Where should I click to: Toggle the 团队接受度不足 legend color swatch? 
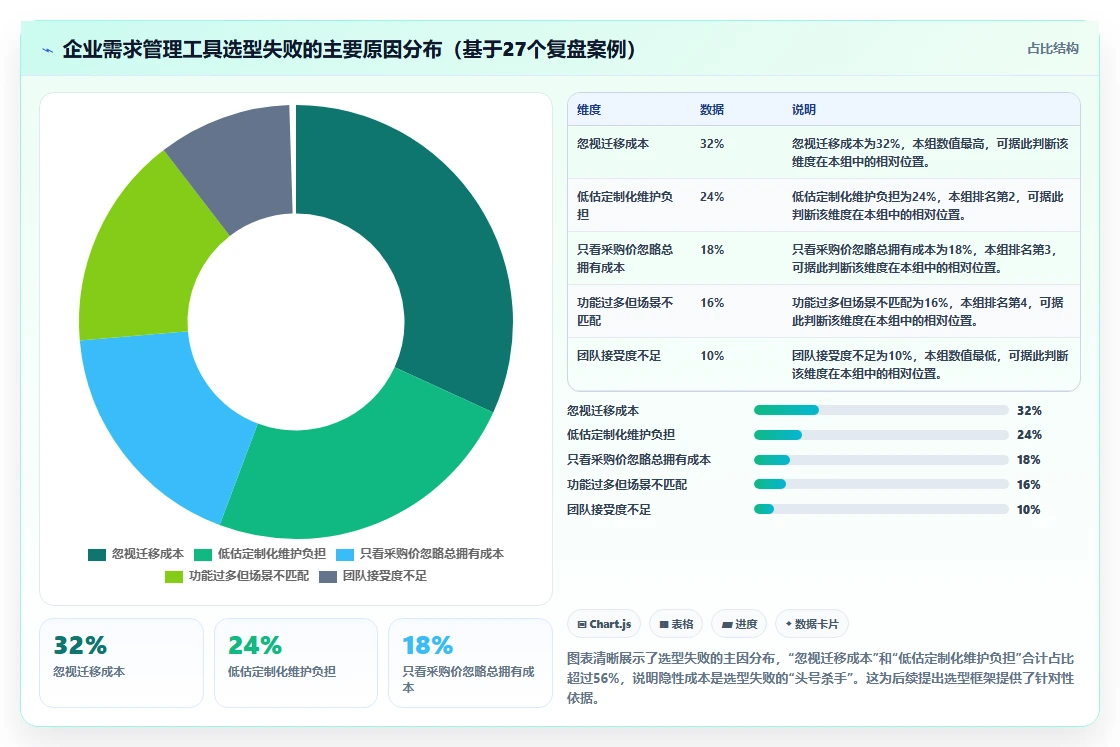click(x=328, y=576)
